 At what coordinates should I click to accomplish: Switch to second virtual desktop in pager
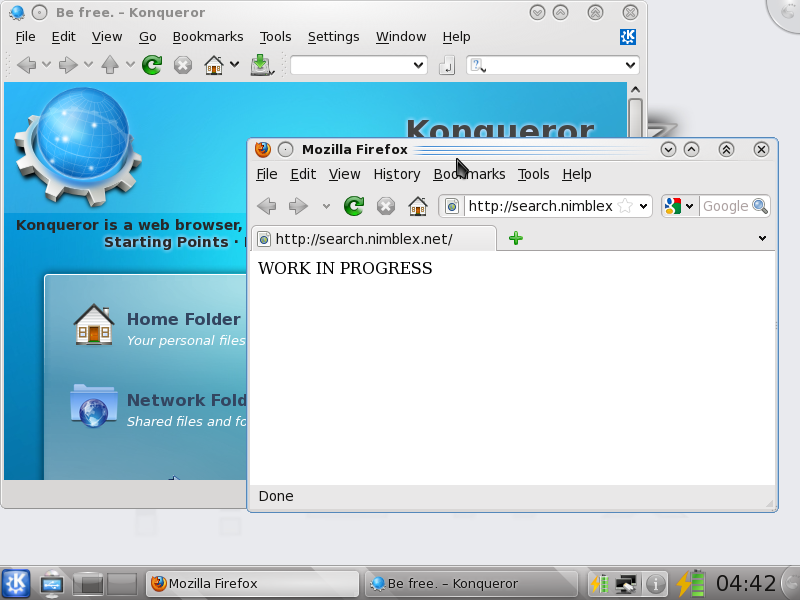point(122,584)
